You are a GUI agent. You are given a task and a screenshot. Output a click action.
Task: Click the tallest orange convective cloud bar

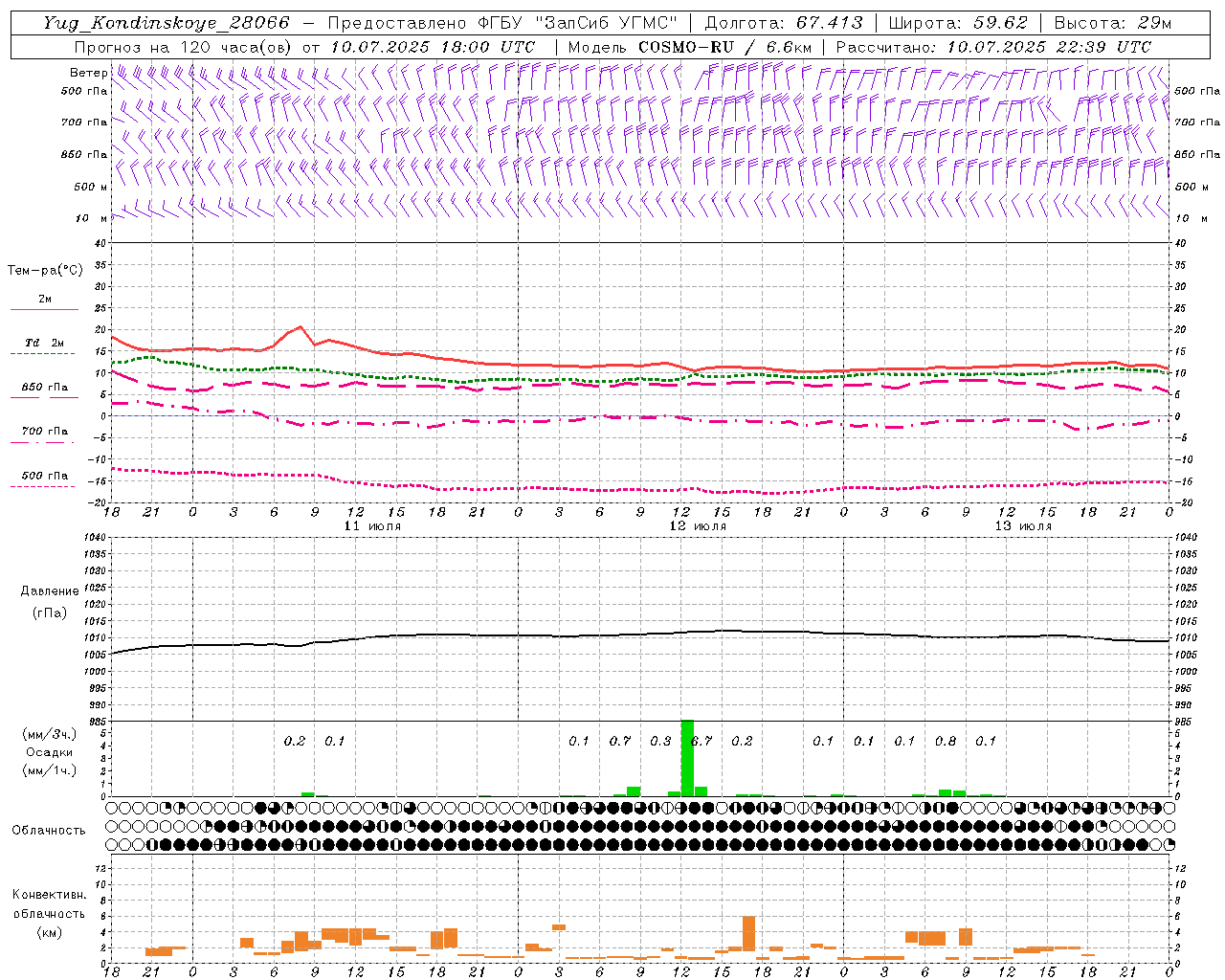point(748,933)
